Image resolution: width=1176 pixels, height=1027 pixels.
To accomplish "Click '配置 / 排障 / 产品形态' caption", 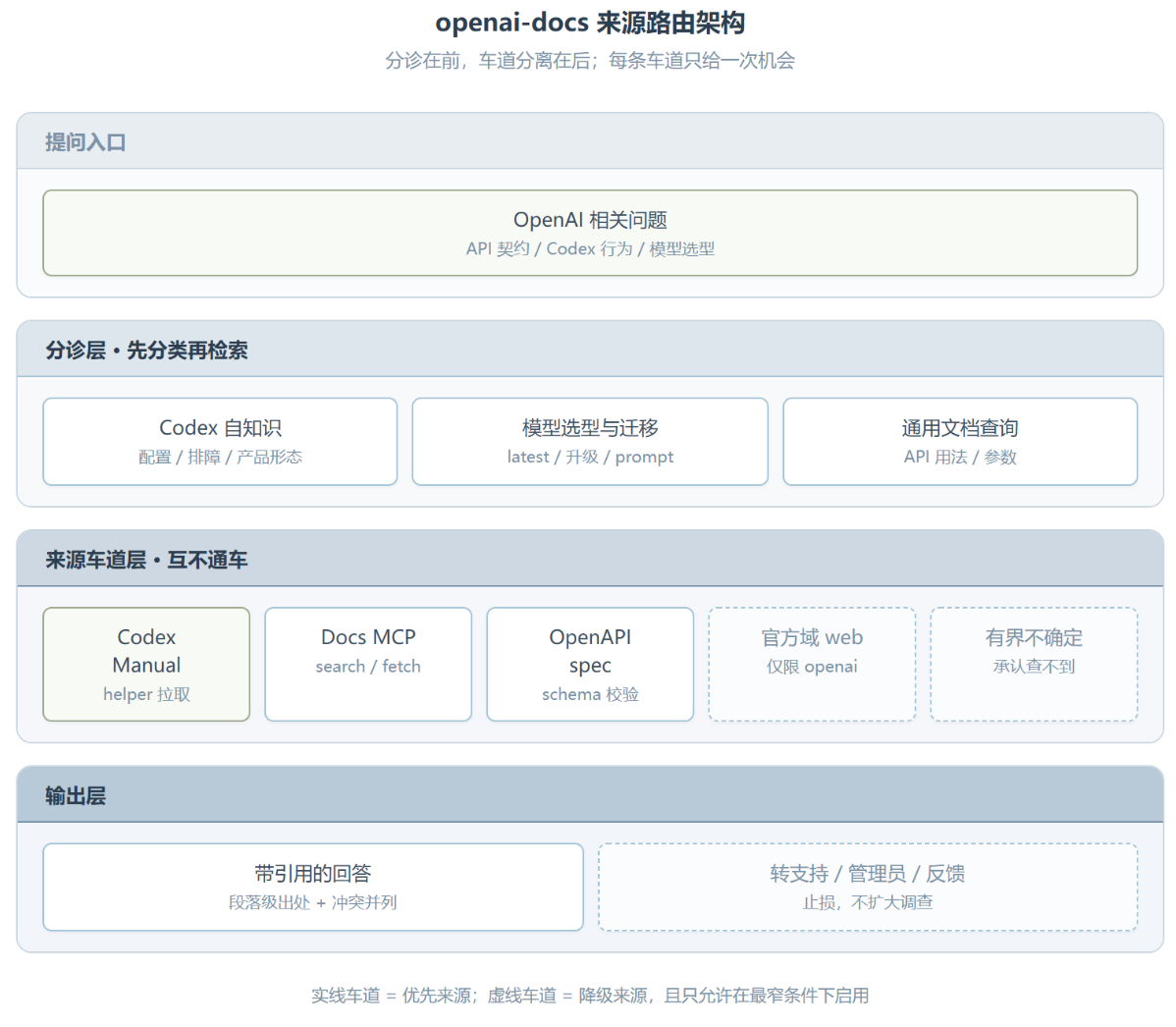I will coord(221,457).
